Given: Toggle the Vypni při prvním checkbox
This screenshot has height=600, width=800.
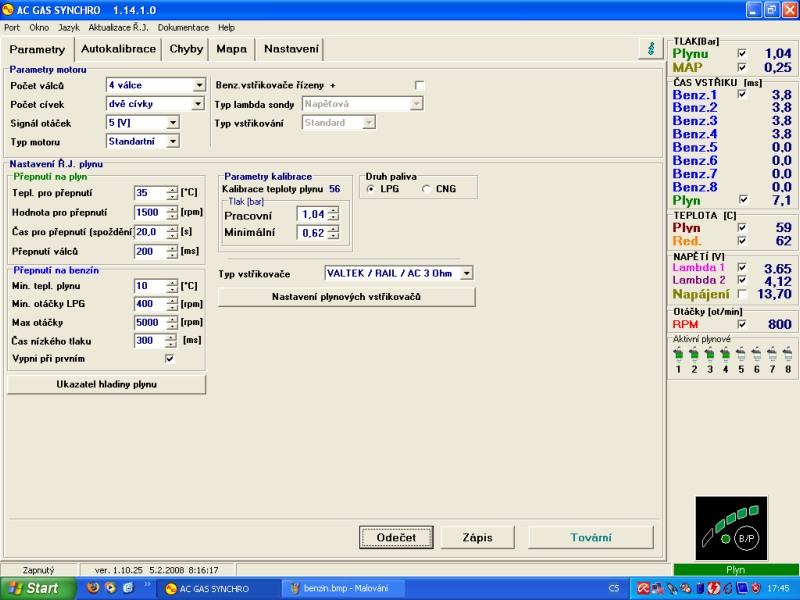Looking at the screenshot, I should [x=169, y=359].
